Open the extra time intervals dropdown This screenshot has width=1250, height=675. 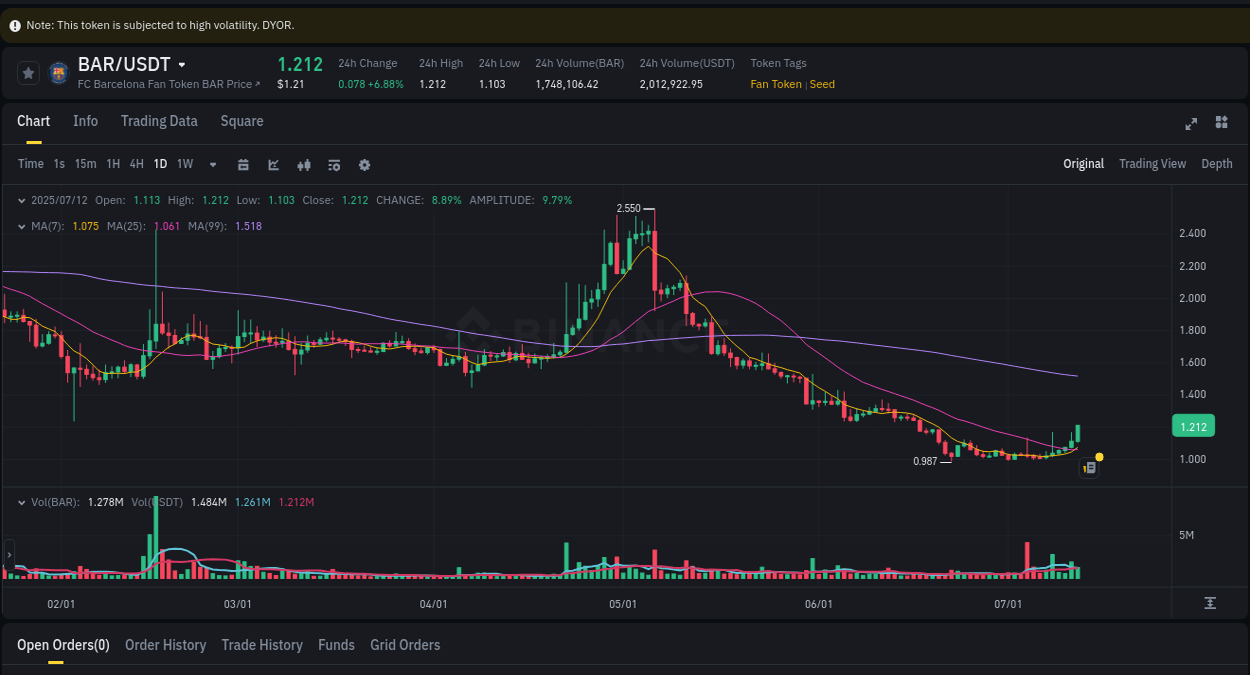[x=212, y=164]
